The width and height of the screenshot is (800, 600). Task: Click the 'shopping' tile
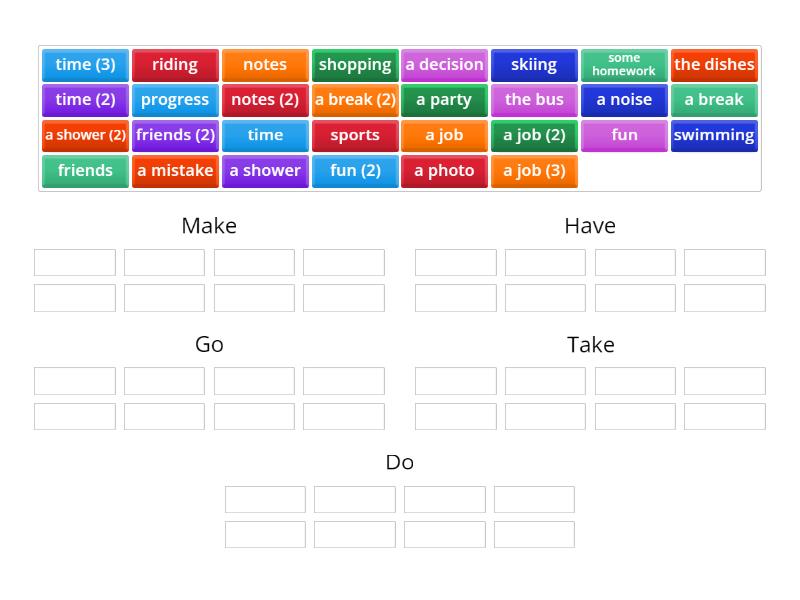coord(355,64)
